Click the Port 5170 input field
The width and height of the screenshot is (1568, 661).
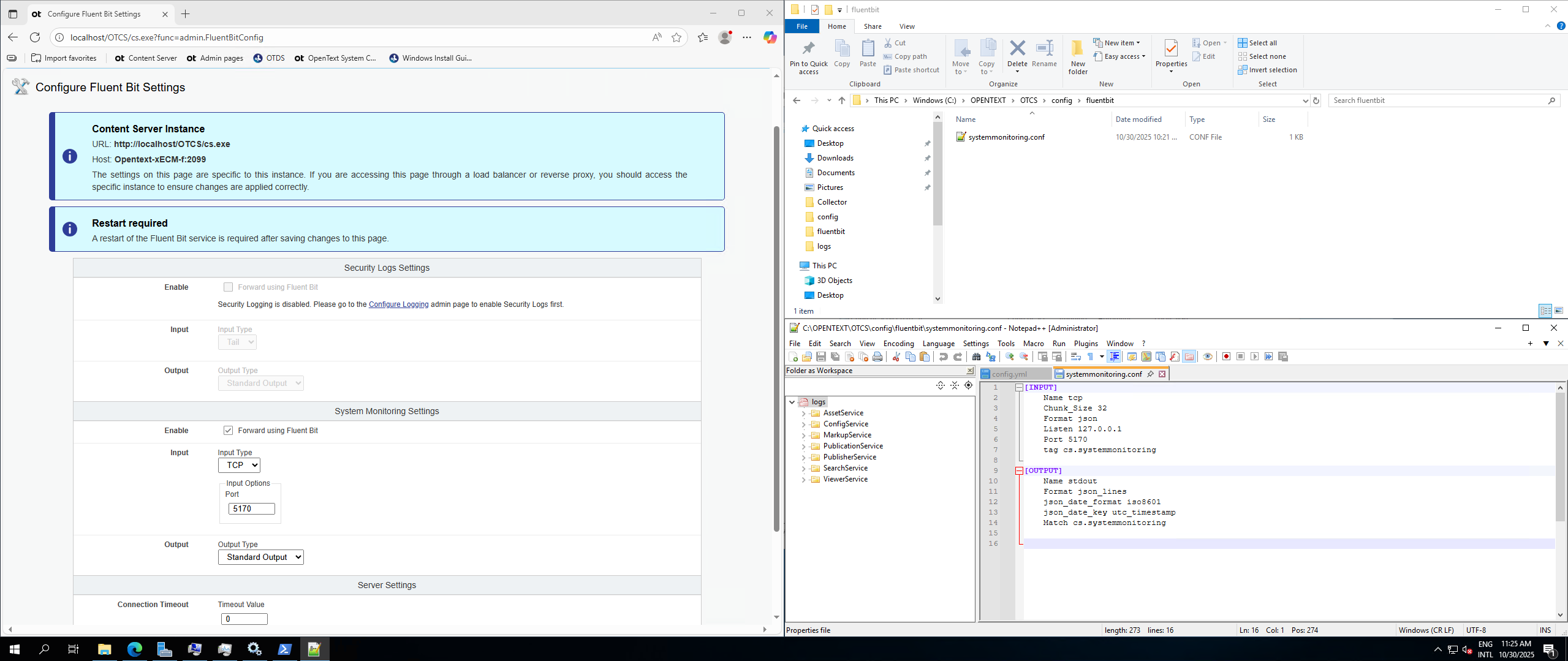[251, 509]
